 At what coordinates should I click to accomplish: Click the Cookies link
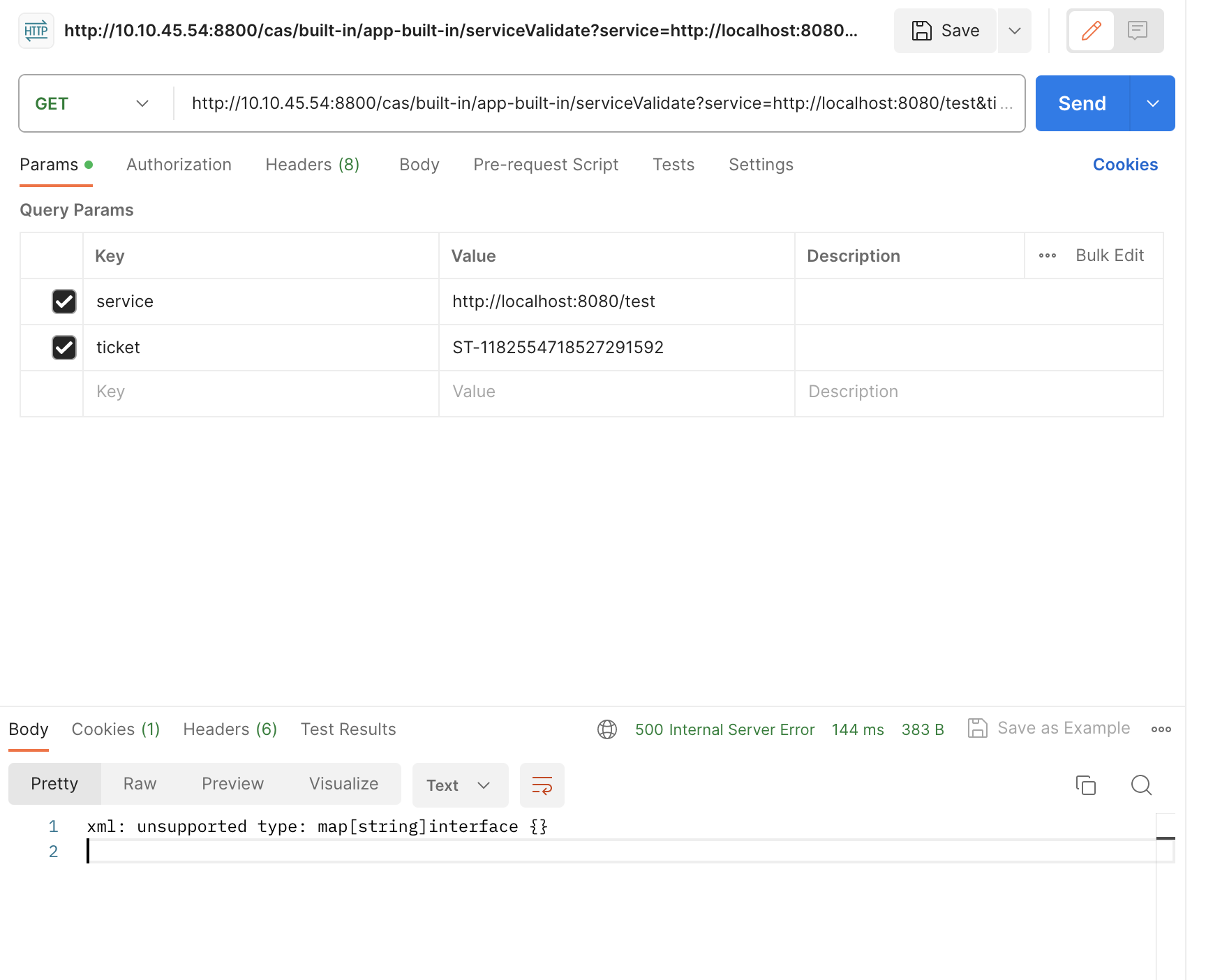point(1124,165)
